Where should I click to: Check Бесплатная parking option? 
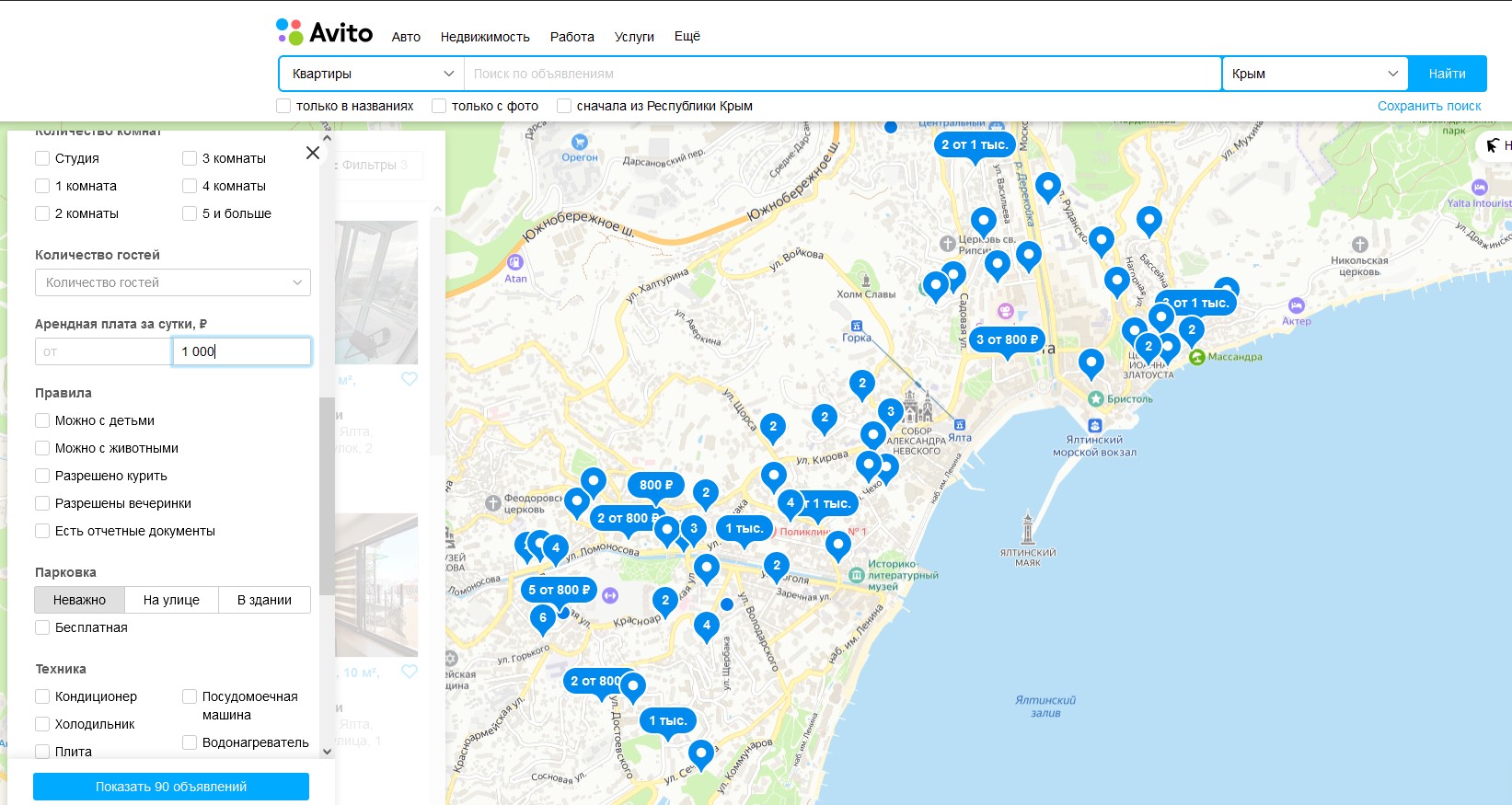(x=42, y=627)
